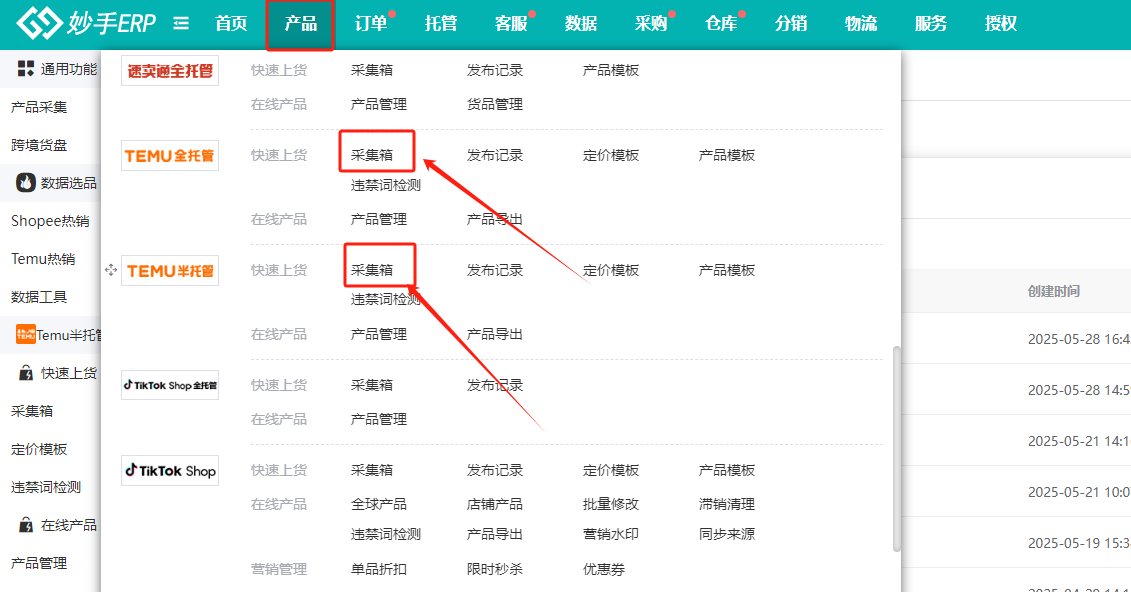
Task: Open 店铺产品 under TikTok Shop
Action: (495, 504)
